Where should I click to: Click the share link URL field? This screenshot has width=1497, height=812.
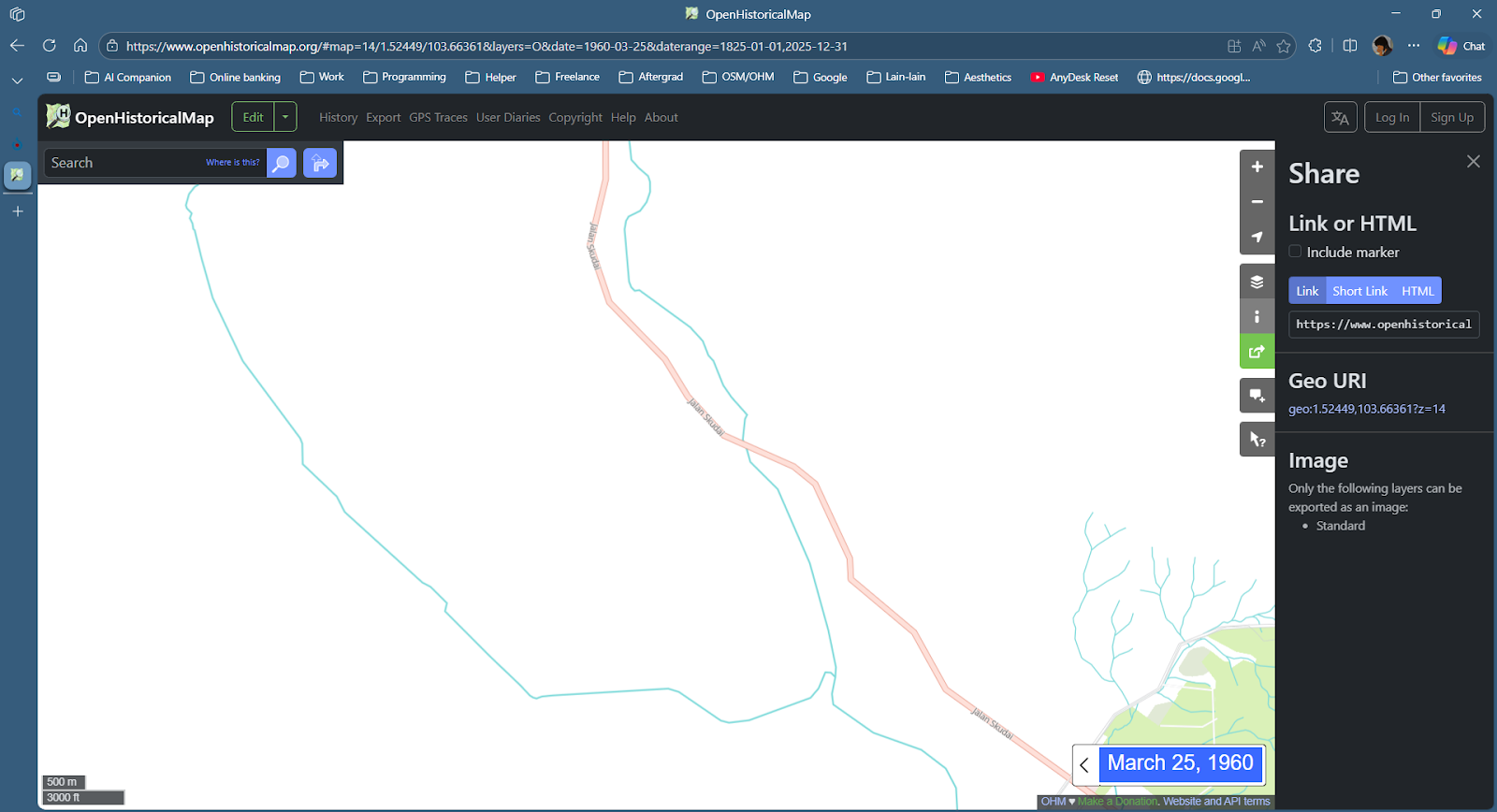pos(1384,325)
